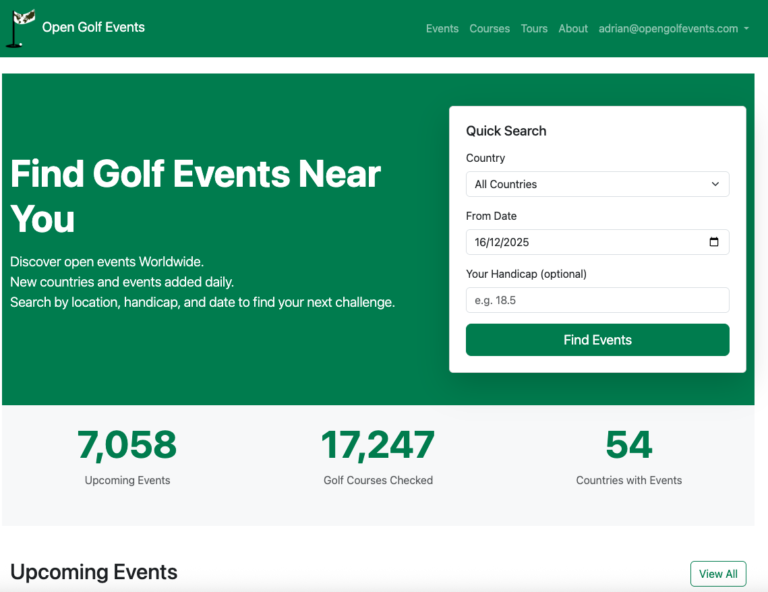Click the Find Golf Events Near You heading
Image resolution: width=768 pixels, height=592 pixels.
[195, 196]
